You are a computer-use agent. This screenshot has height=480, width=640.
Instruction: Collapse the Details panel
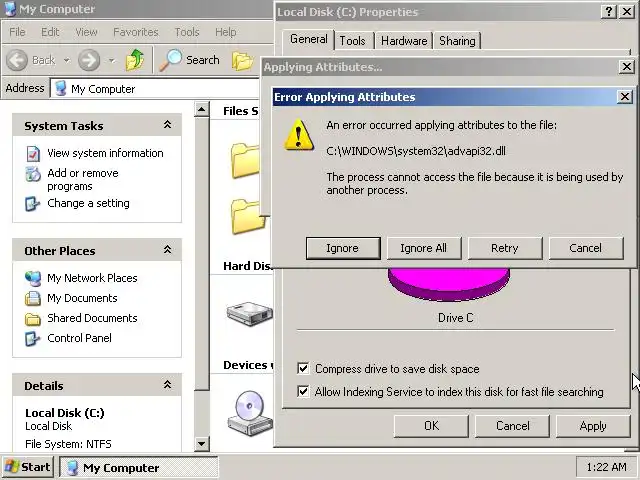[167, 384]
